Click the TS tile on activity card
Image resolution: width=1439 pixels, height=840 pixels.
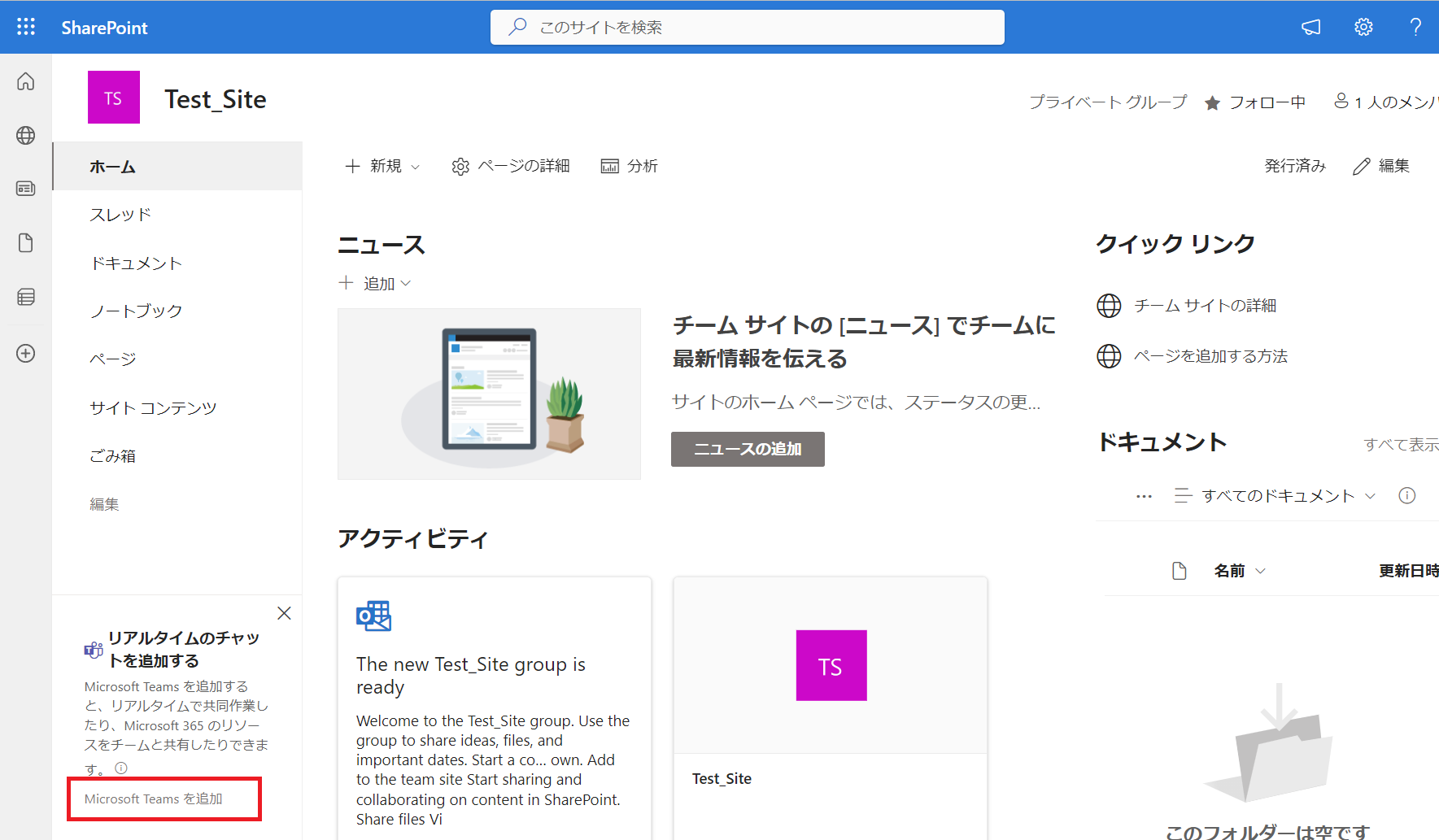point(831,665)
